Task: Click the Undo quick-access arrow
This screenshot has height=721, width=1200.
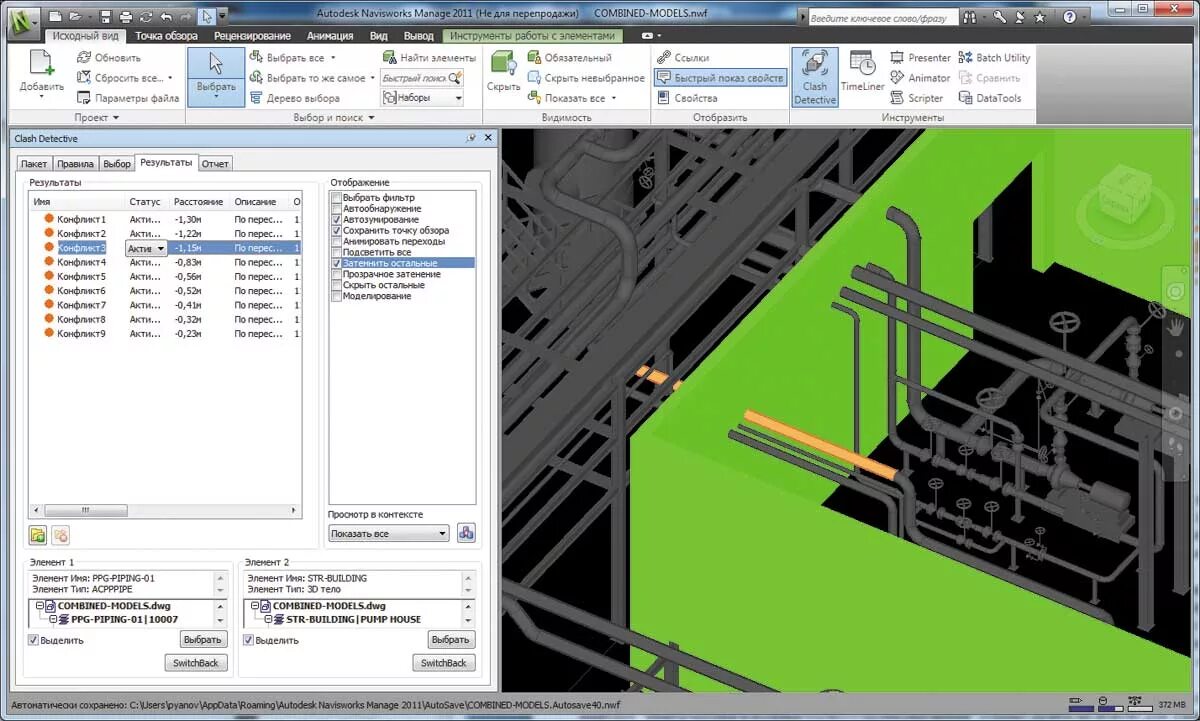Action: [x=167, y=16]
